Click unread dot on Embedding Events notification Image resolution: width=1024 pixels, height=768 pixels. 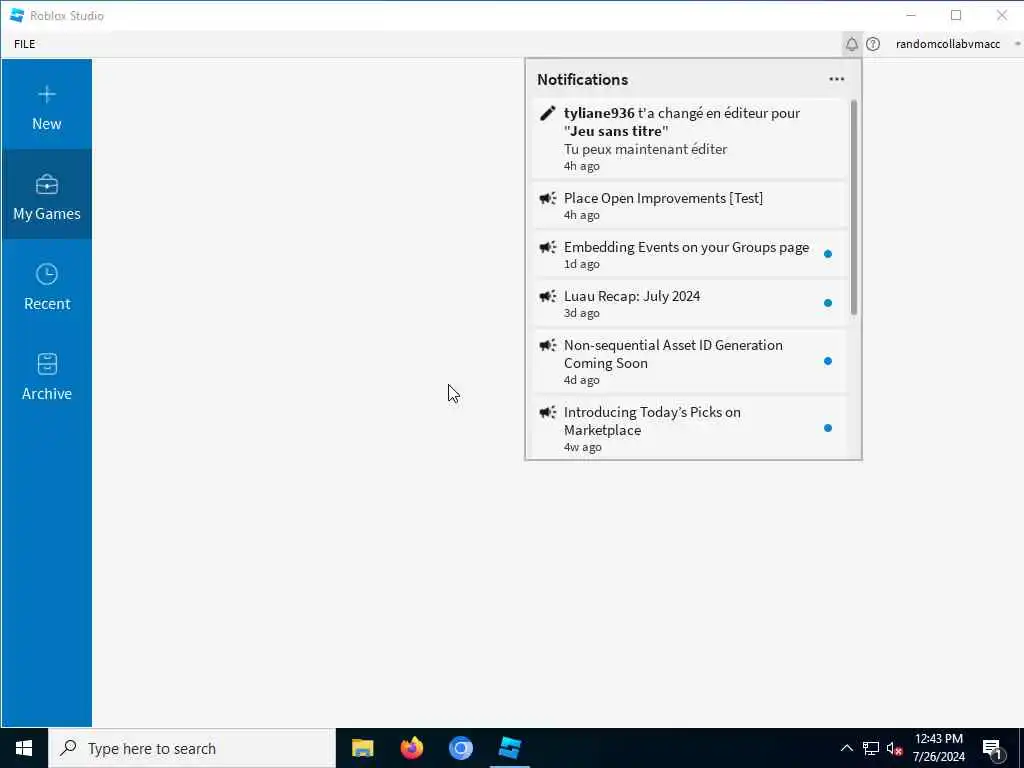point(827,254)
